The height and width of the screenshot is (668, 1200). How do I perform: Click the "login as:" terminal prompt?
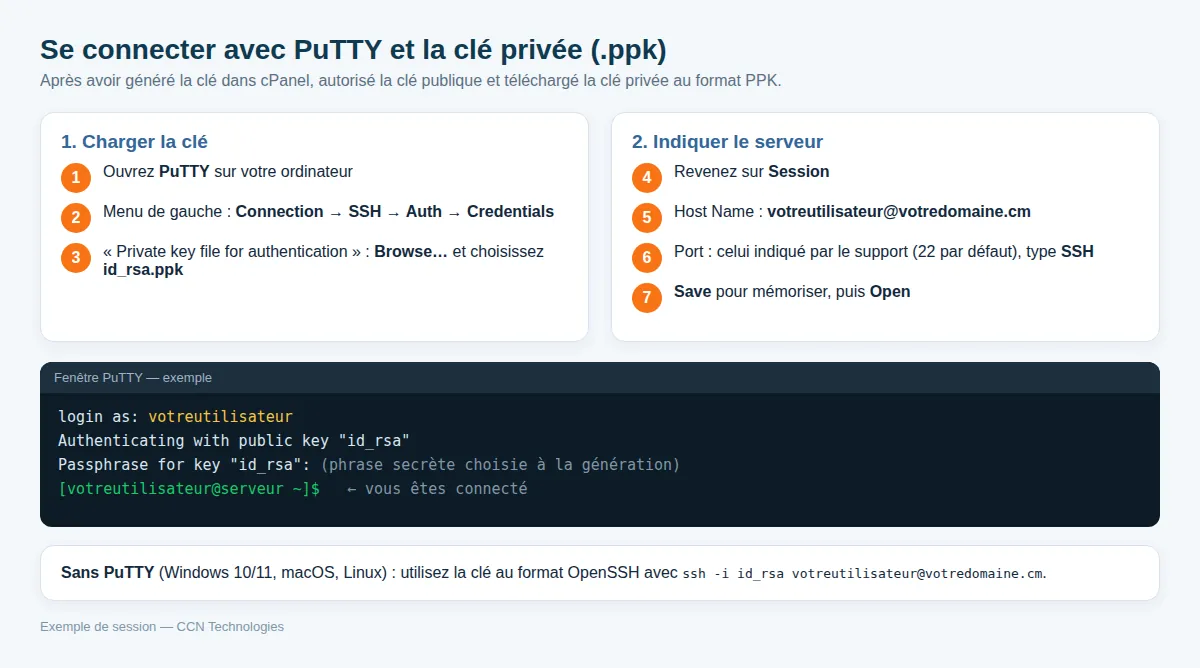[99, 416]
